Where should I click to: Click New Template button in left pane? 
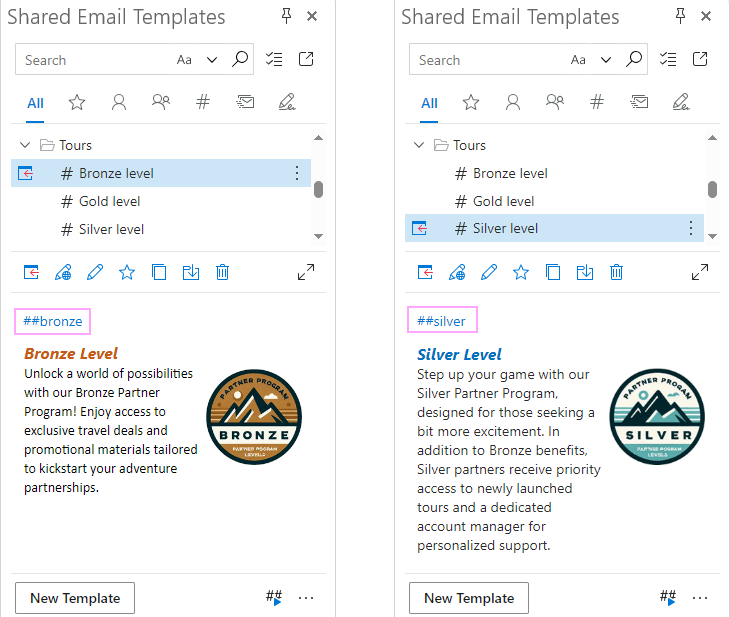[75, 598]
